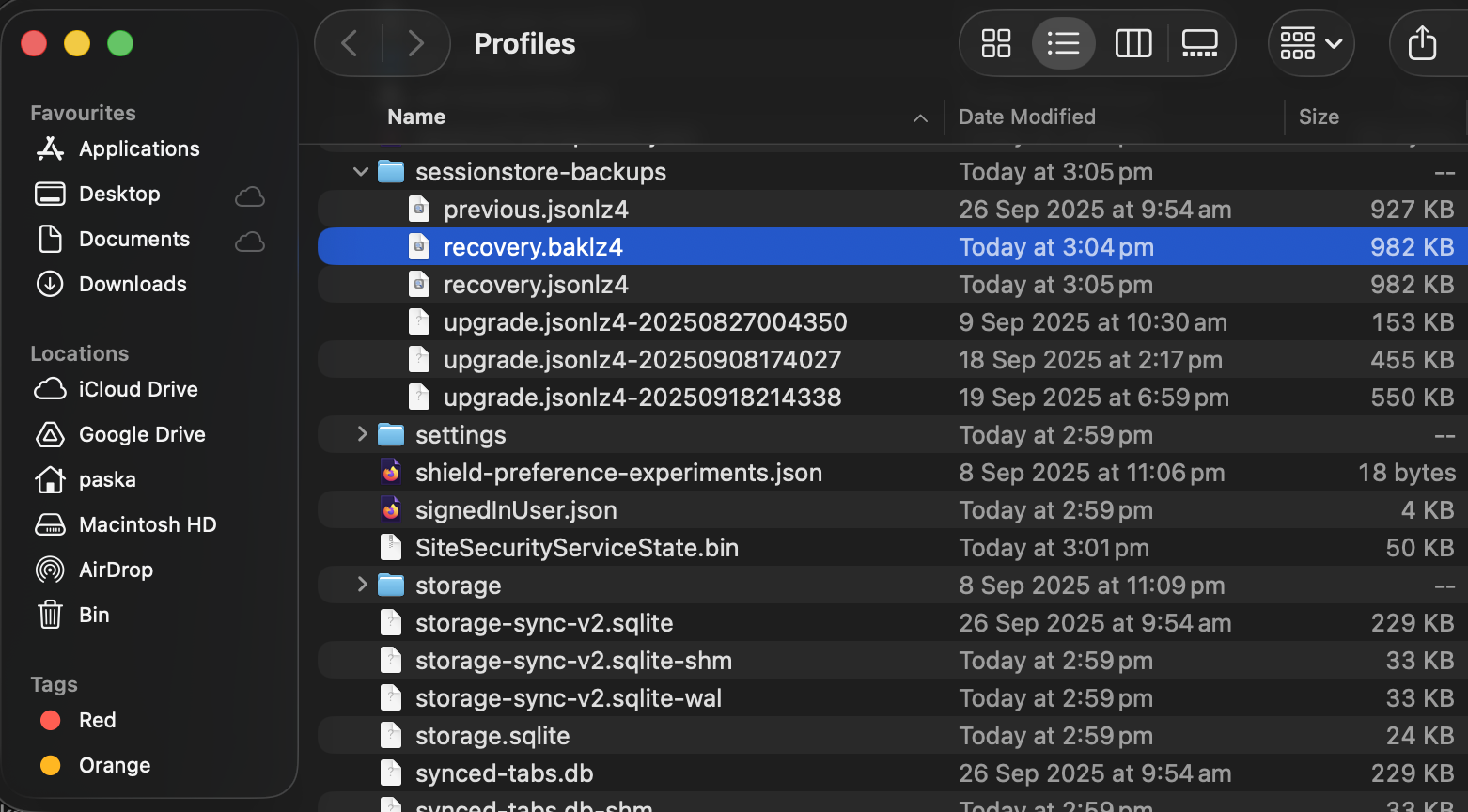Go forward with the right arrow

pyautogui.click(x=415, y=43)
